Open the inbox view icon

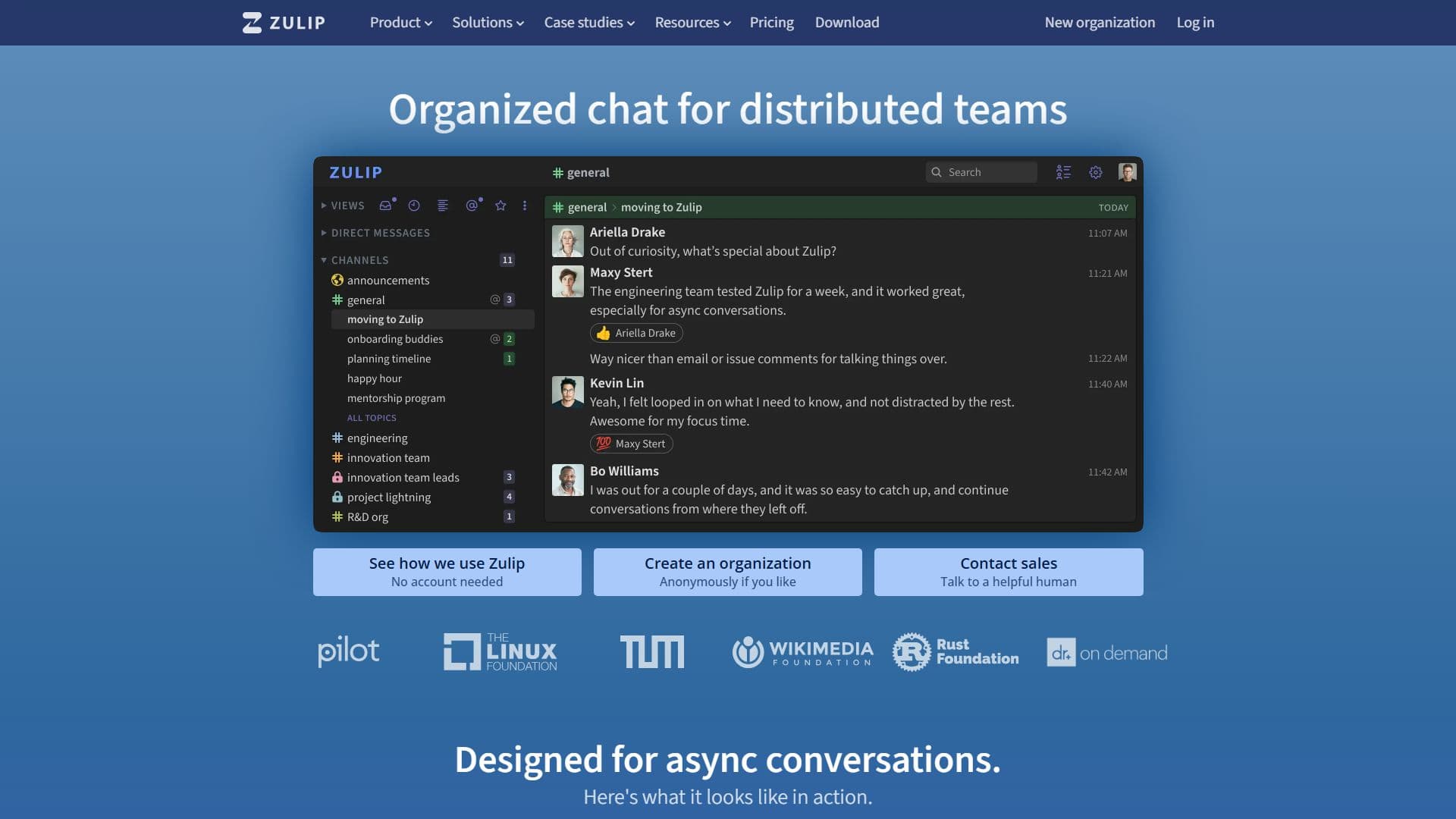(x=387, y=205)
